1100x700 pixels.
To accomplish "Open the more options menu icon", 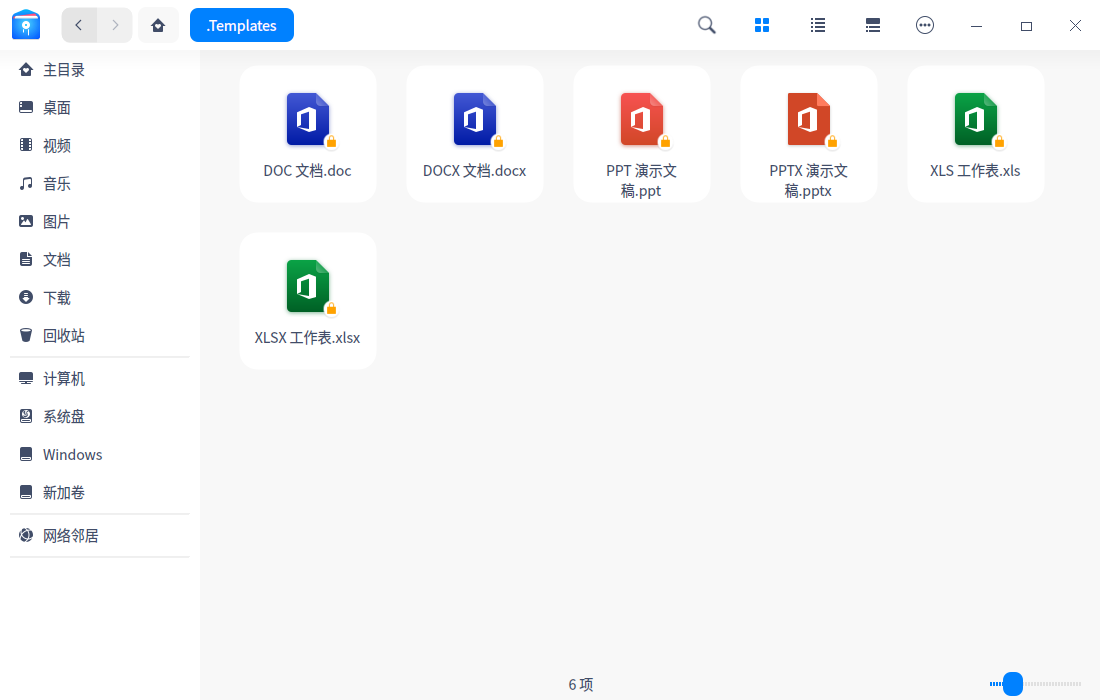I will click(x=925, y=25).
